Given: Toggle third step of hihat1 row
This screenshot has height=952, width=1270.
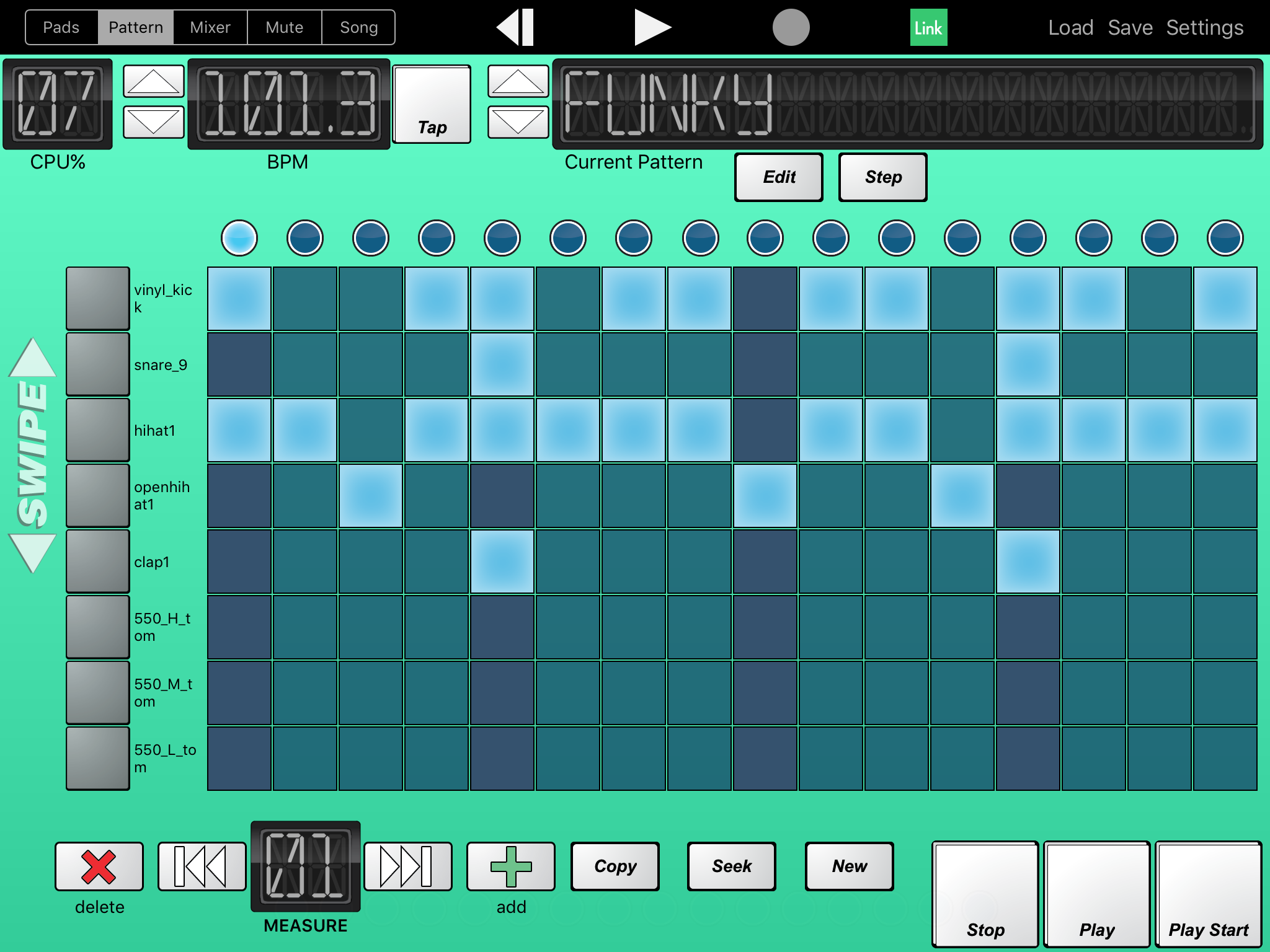Looking at the screenshot, I should click(371, 430).
